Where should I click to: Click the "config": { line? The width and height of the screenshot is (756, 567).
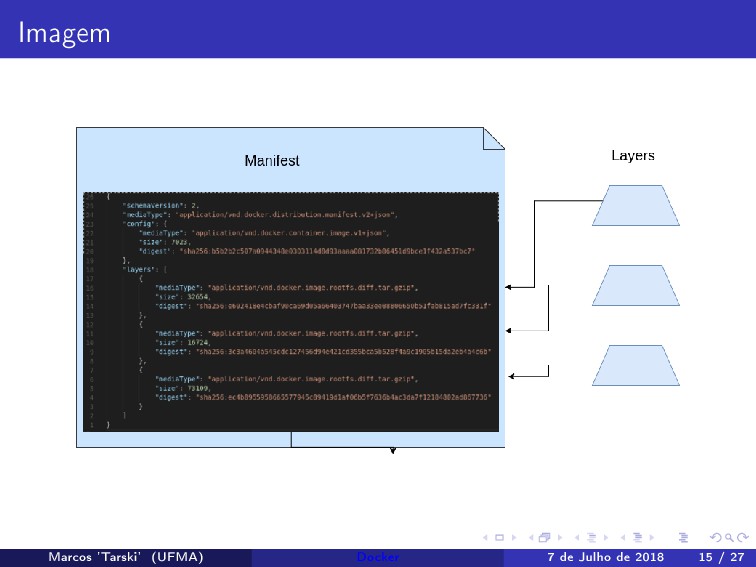(145, 224)
